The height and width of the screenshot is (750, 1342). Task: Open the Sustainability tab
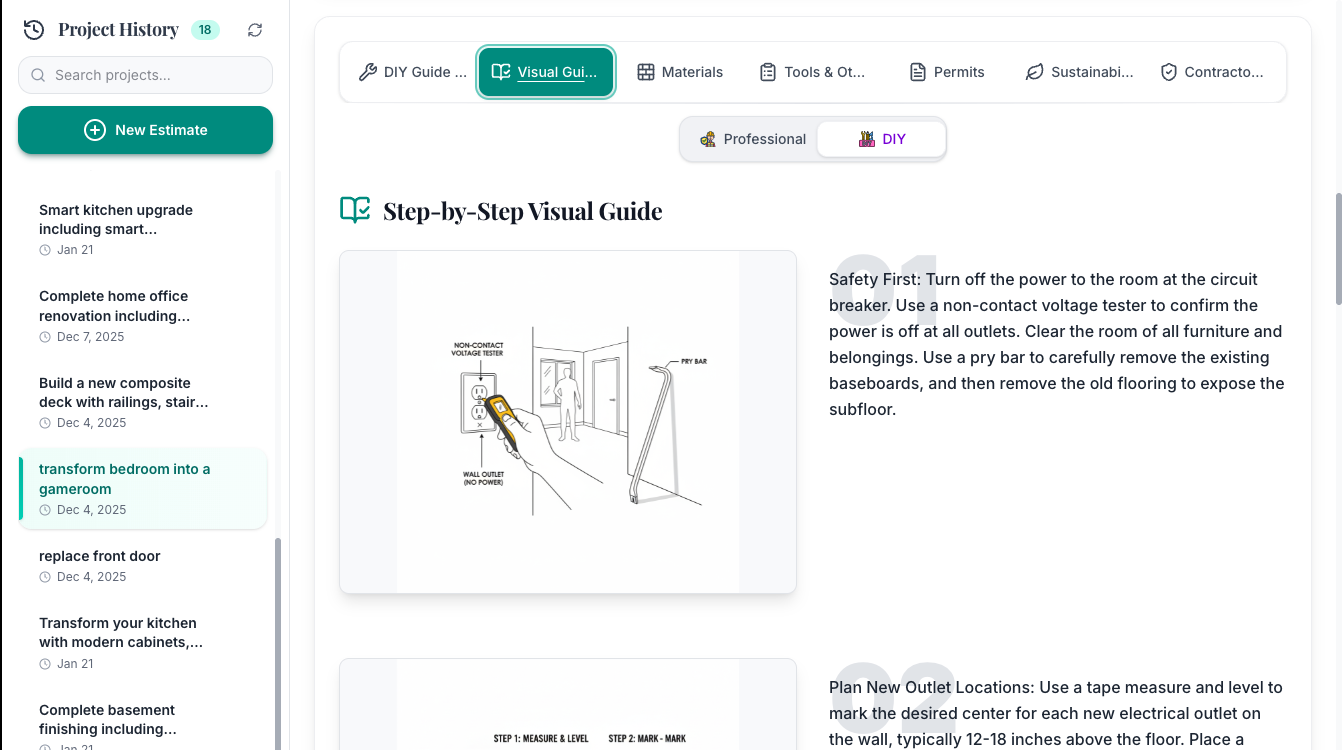pos(1080,71)
